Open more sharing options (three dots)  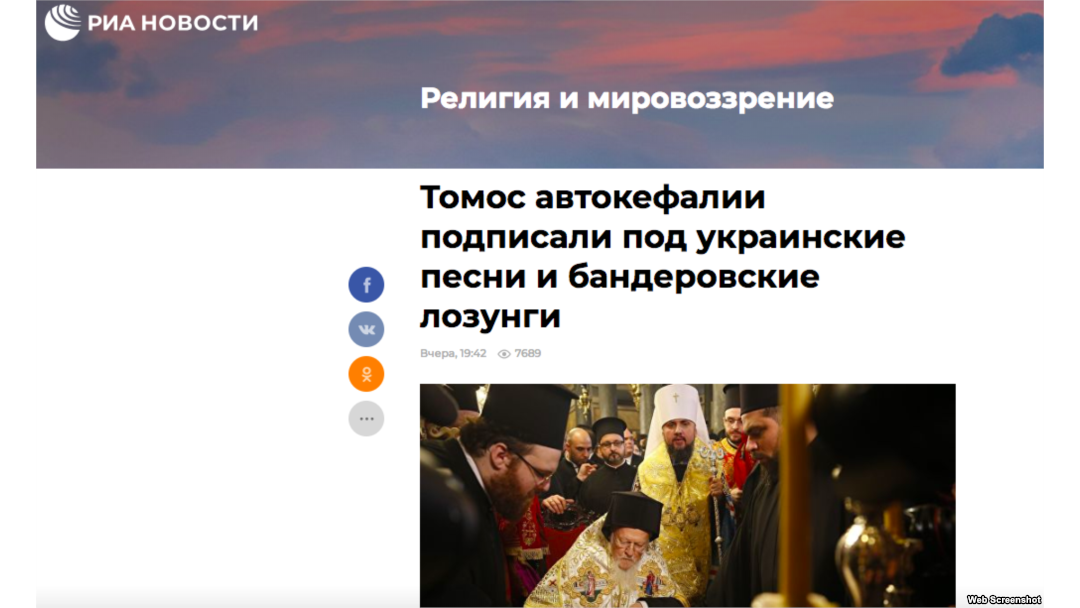[366, 419]
